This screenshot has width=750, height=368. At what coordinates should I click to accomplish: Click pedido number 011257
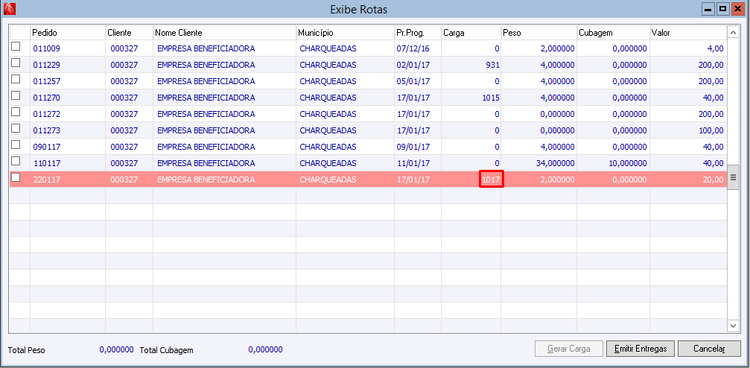46,81
